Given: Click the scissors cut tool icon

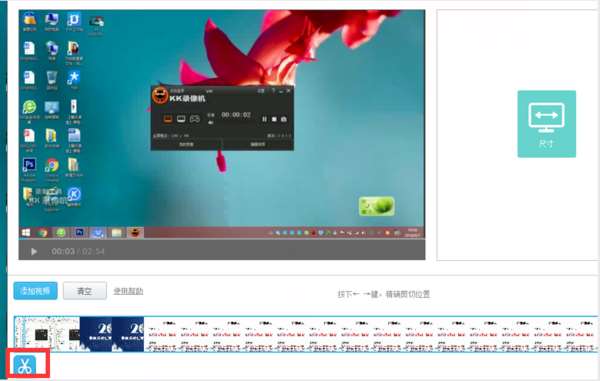Looking at the screenshot, I should click(x=25, y=365).
